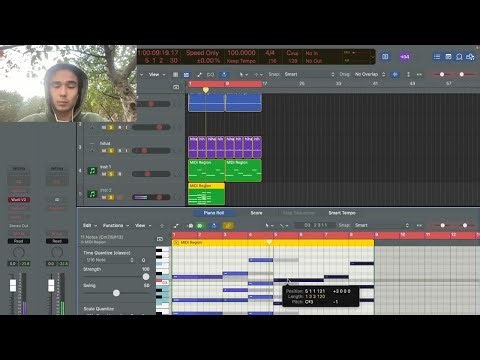Switch to the Score tab
The image size is (480, 360).
(256, 213)
